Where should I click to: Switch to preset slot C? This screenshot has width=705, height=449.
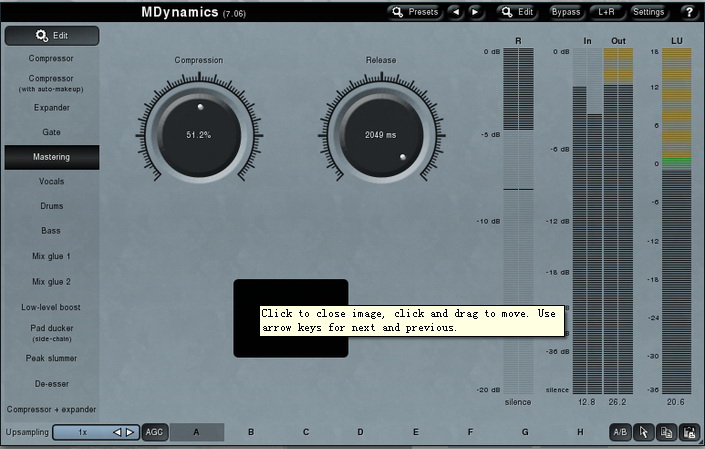(306, 432)
